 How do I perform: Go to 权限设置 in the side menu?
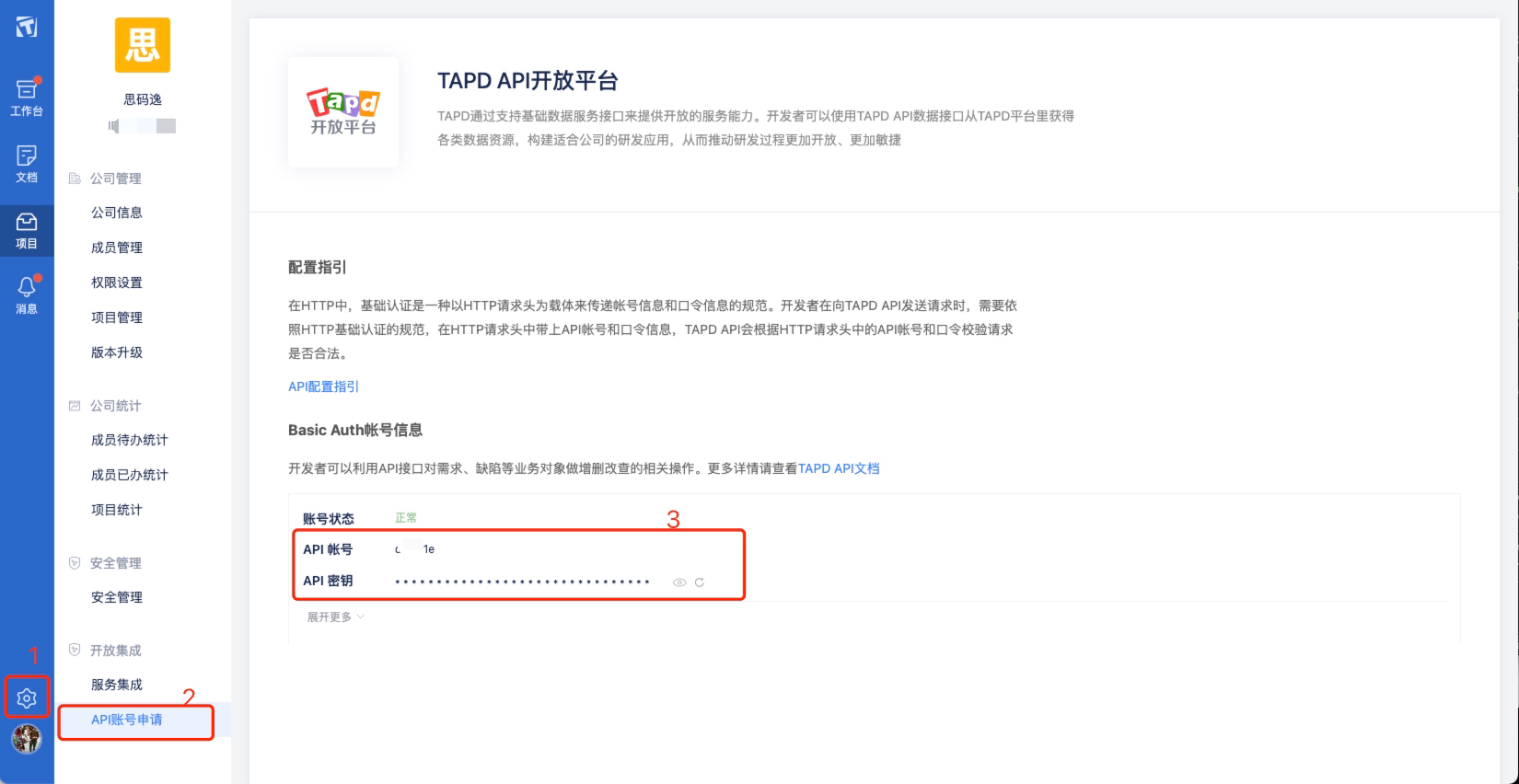tap(117, 282)
